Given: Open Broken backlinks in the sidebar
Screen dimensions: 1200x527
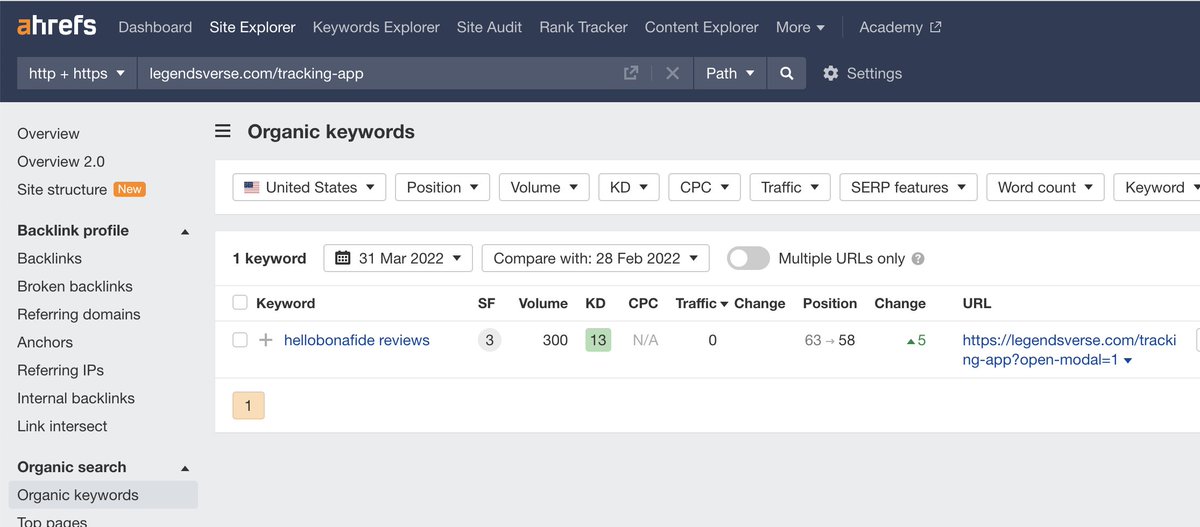Looking at the screenshot, I should tap(75, 286).
